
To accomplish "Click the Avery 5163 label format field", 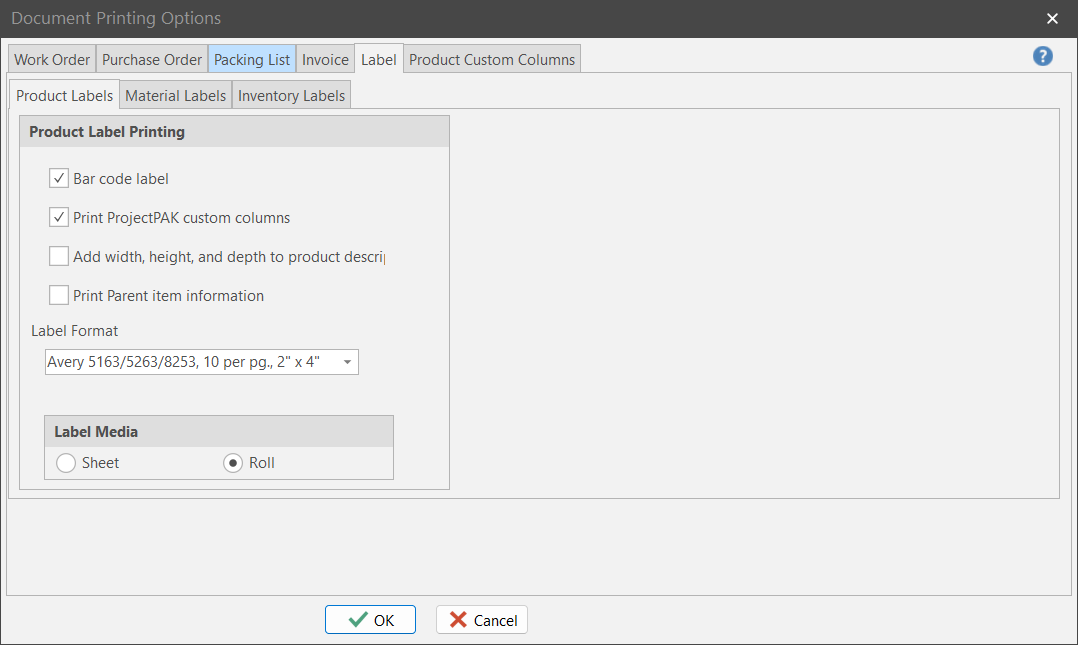I will point(190,362).
